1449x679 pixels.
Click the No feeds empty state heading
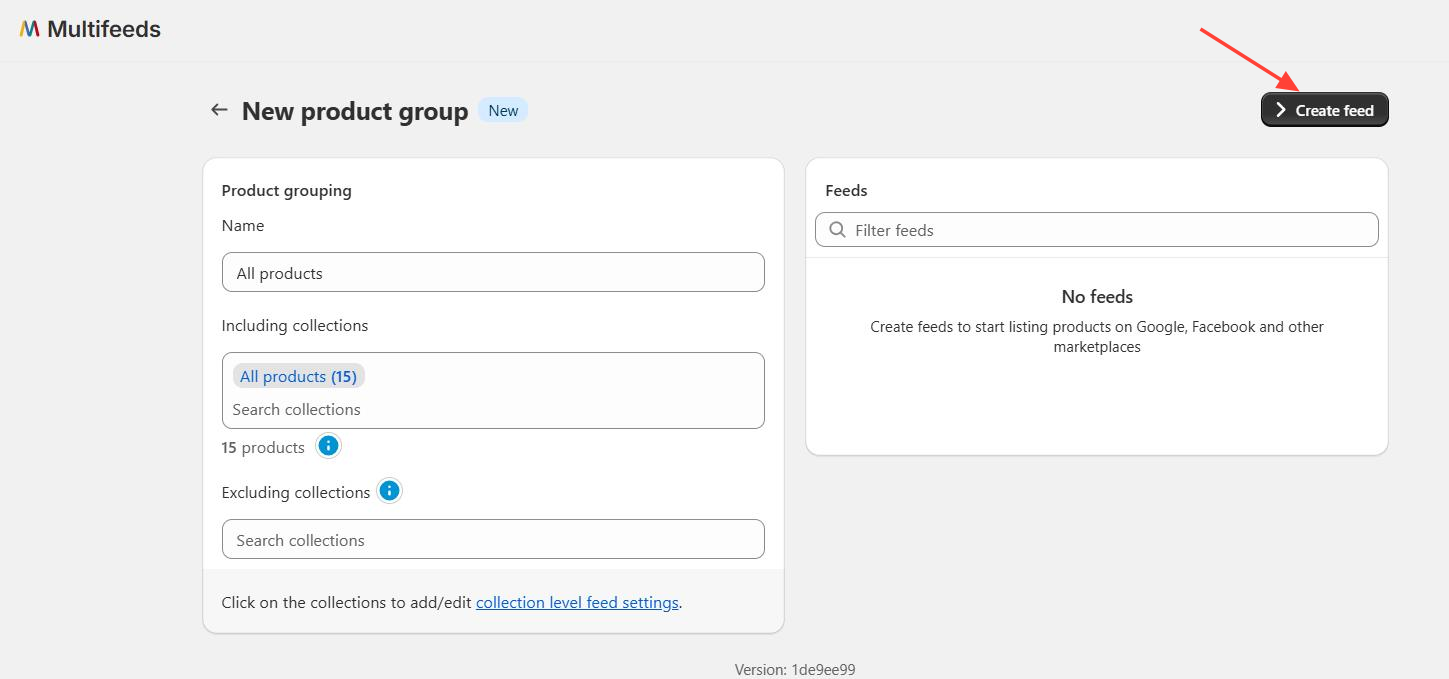[1097, 297]
